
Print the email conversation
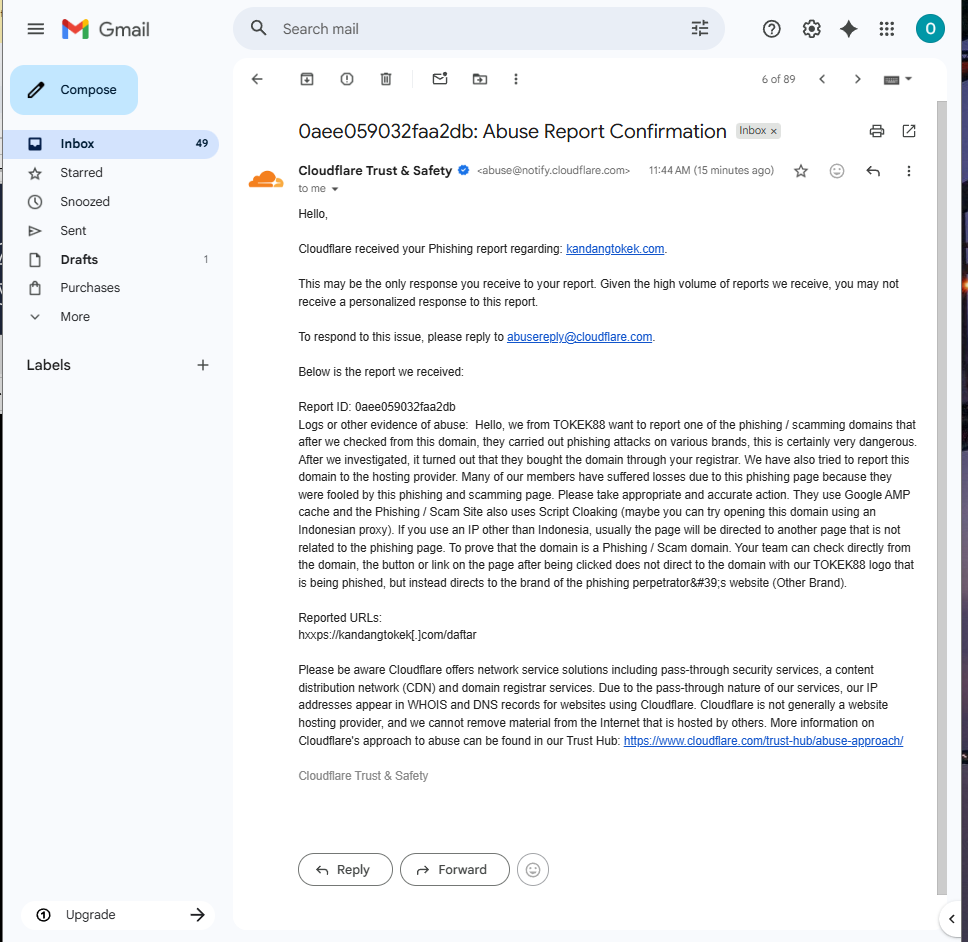point(877,131)
